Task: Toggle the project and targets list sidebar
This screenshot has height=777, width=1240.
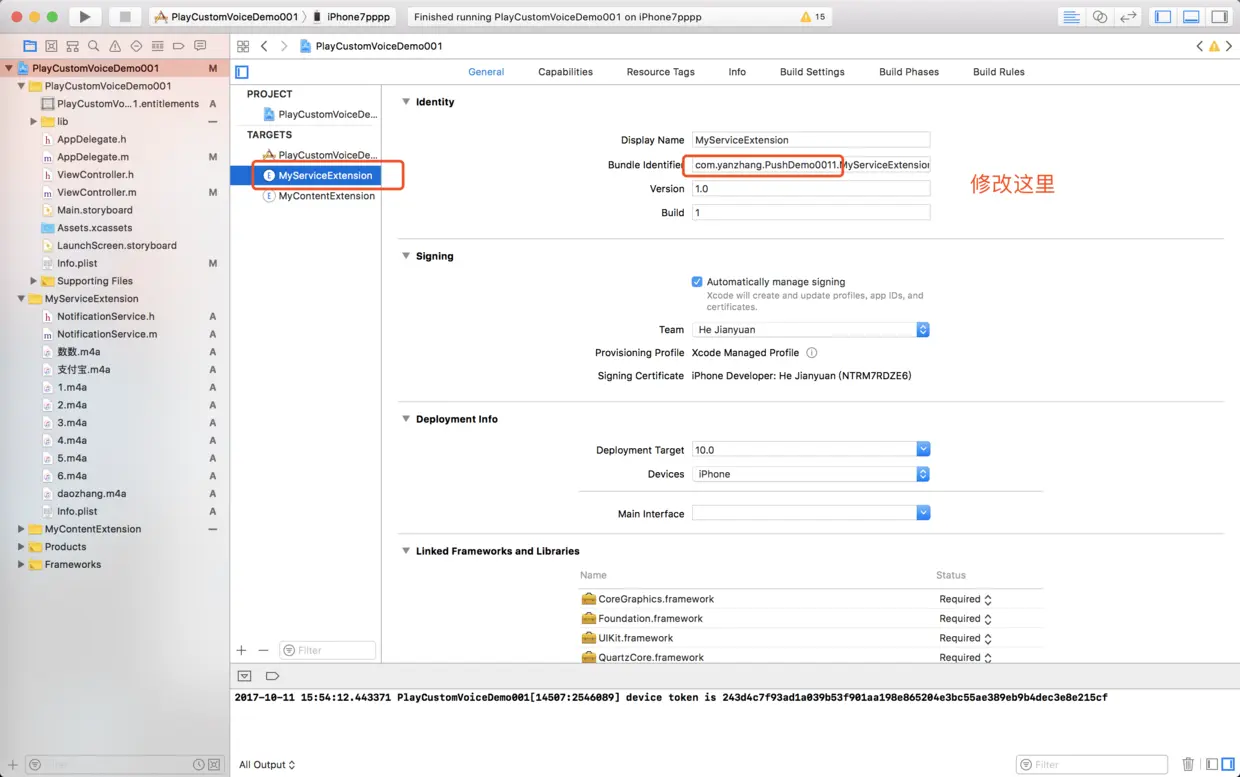Action: point(242,72)
